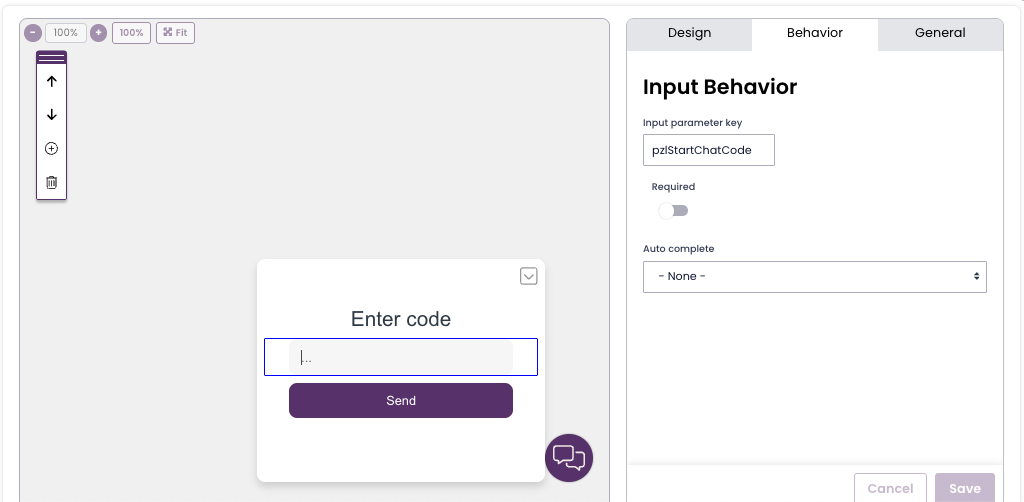Click the zoom in plus icon

(98, 33)
